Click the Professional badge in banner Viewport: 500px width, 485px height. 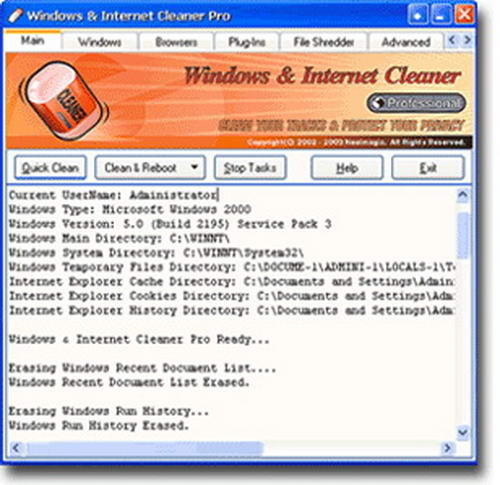point(416,103)
